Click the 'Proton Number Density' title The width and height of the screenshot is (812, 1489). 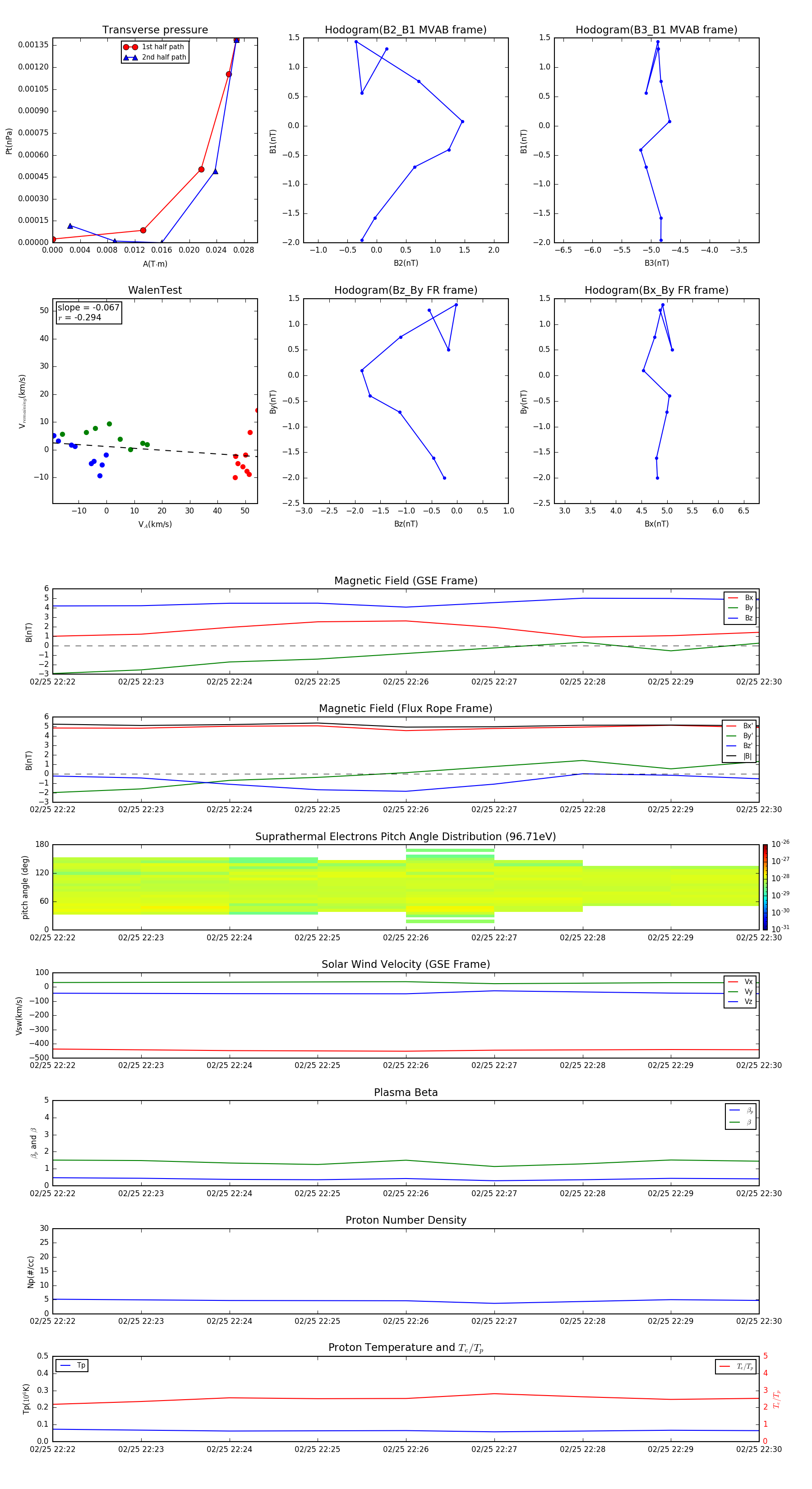pos(406,1220)
